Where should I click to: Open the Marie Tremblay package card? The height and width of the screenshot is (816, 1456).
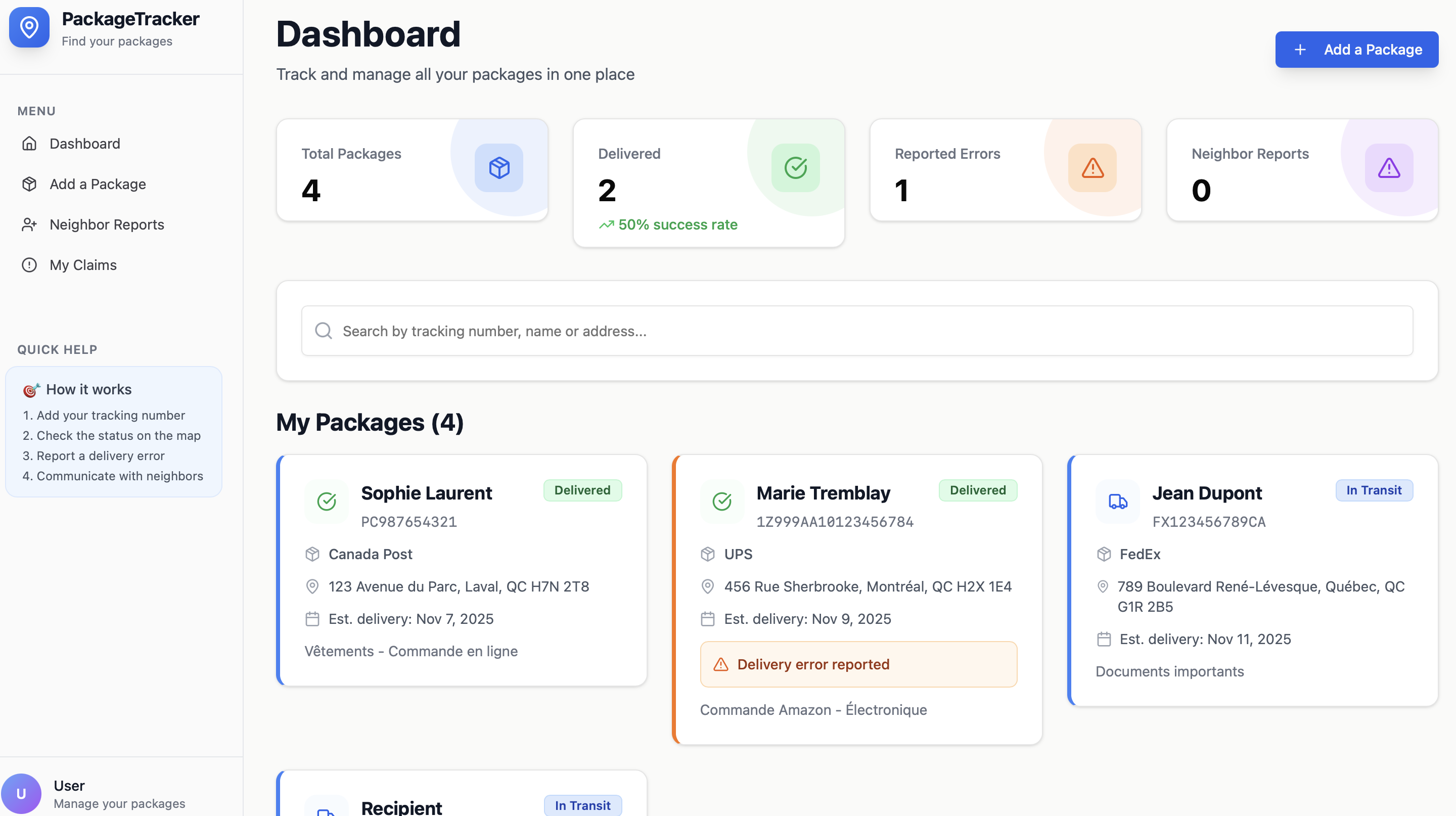coord(857,599)
